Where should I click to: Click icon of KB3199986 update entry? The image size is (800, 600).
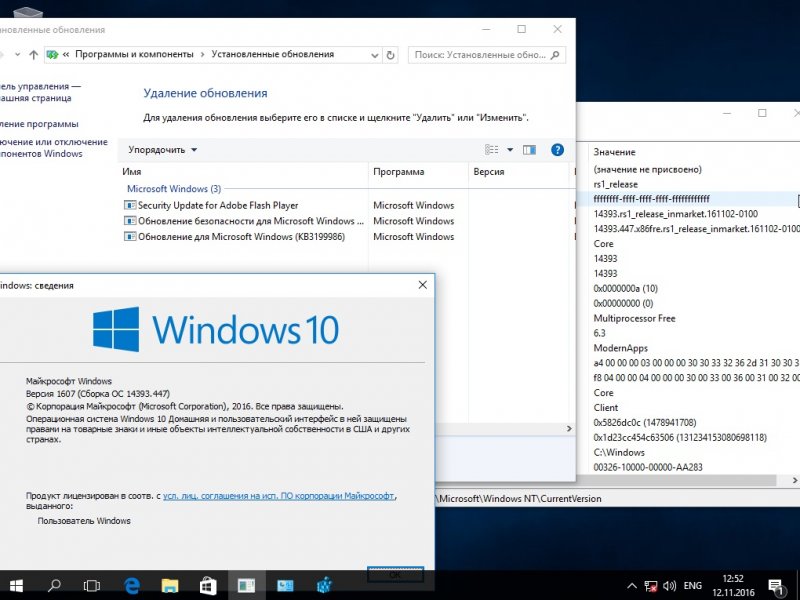pos(130,237)
